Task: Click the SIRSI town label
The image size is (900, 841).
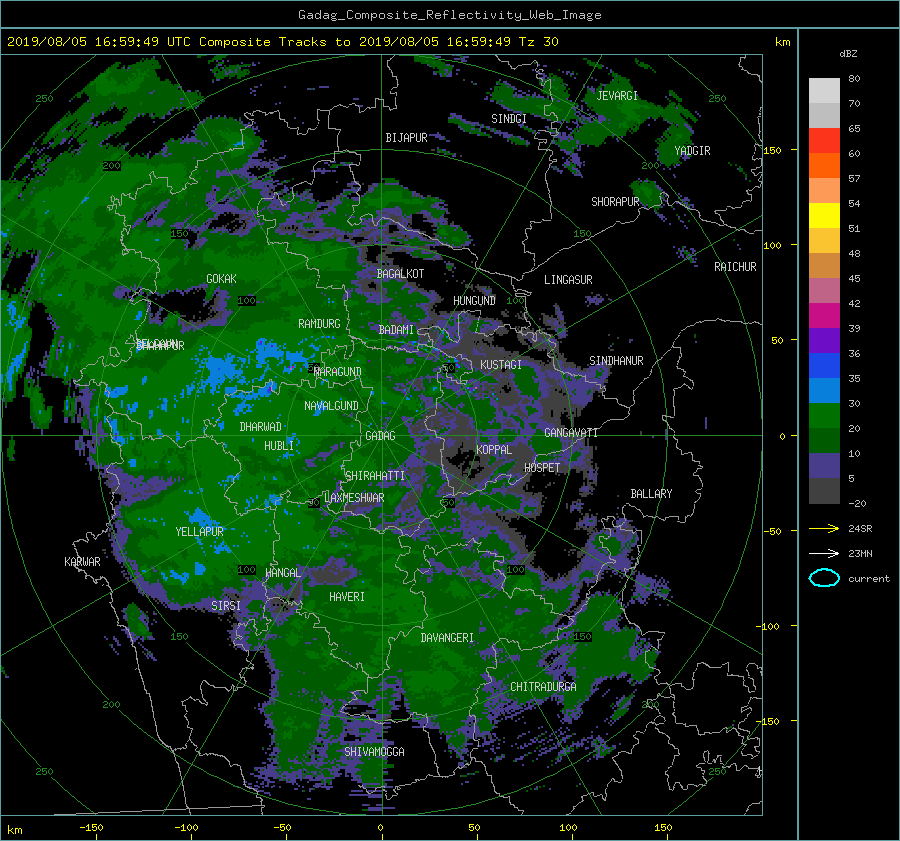Action: (226, 606)
